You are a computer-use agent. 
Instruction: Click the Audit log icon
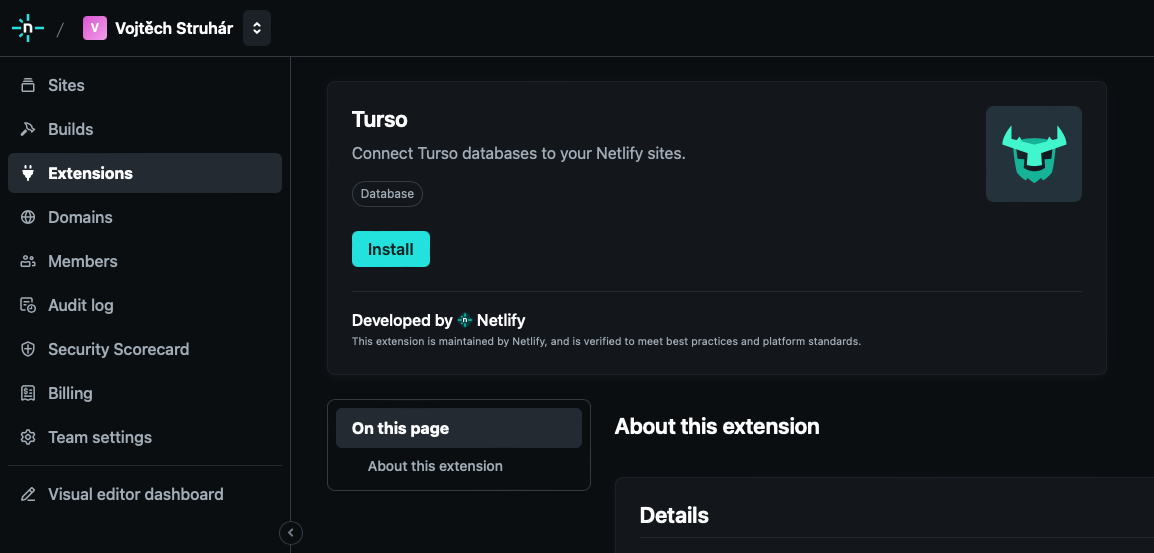tap(28, 305)
